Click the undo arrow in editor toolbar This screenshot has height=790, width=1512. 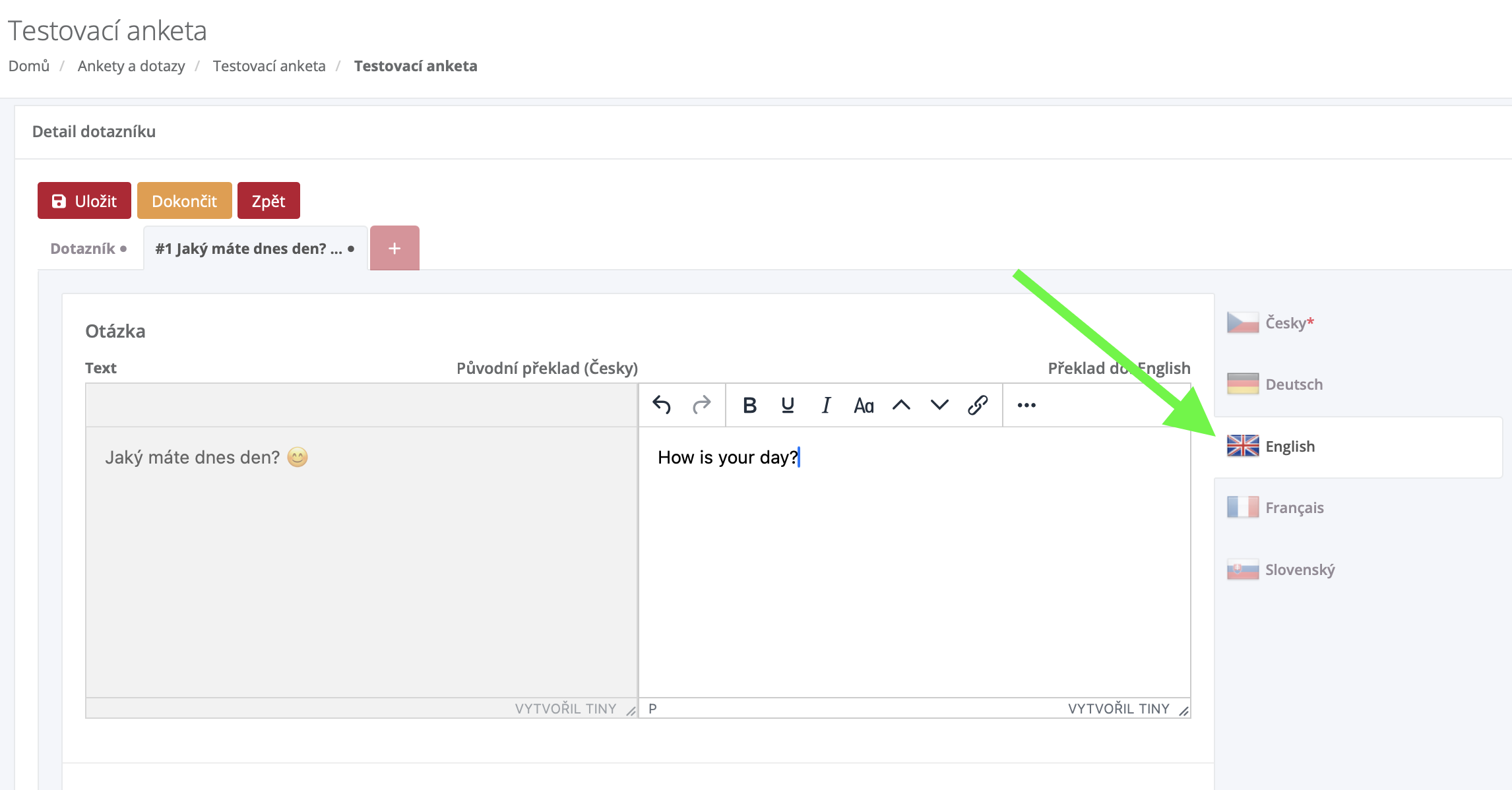pos(662,405)
